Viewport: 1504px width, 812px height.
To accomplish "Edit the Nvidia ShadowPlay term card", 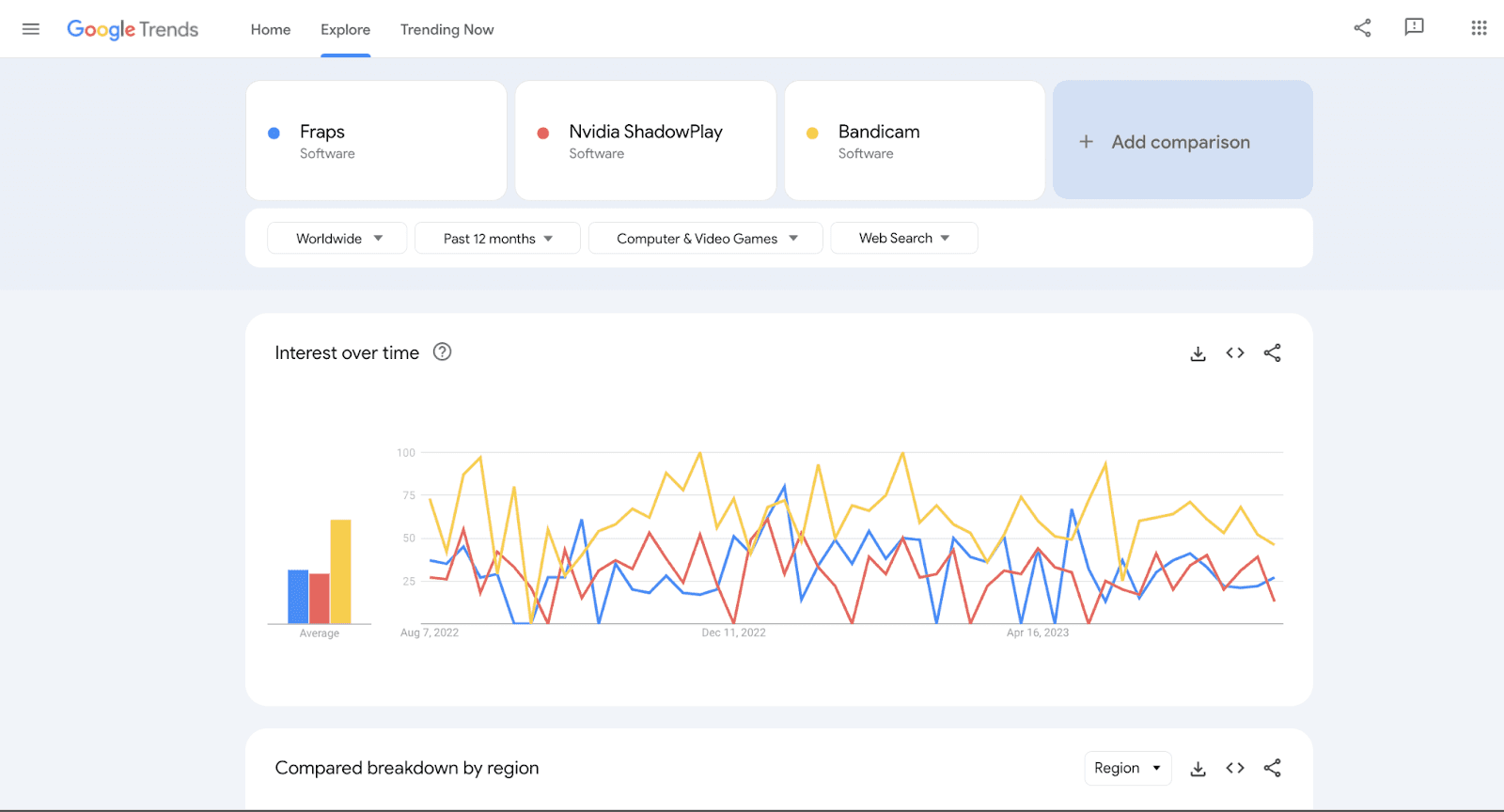I will click(646, 140).
